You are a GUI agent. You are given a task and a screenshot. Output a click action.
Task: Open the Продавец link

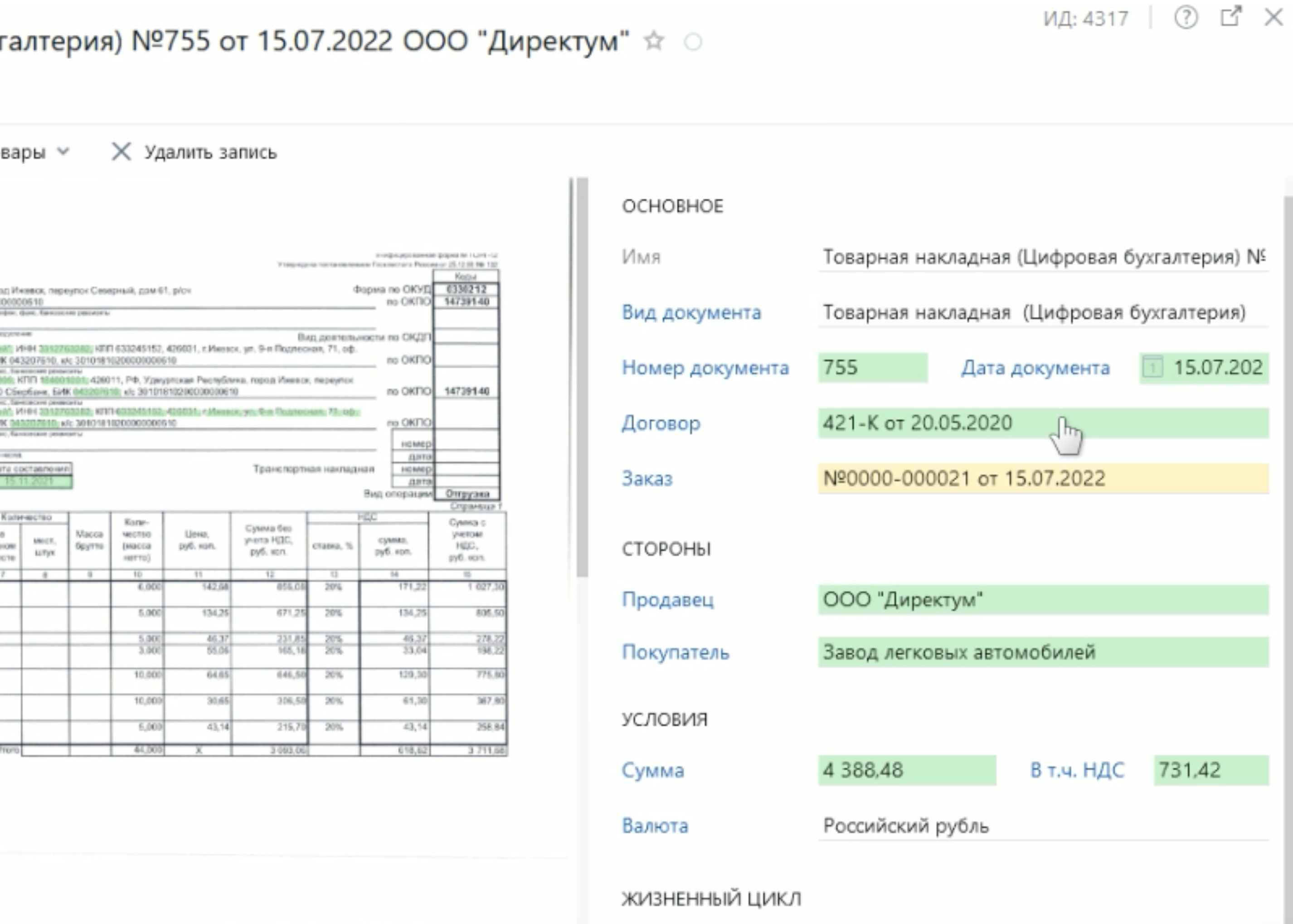pos(667,600)
